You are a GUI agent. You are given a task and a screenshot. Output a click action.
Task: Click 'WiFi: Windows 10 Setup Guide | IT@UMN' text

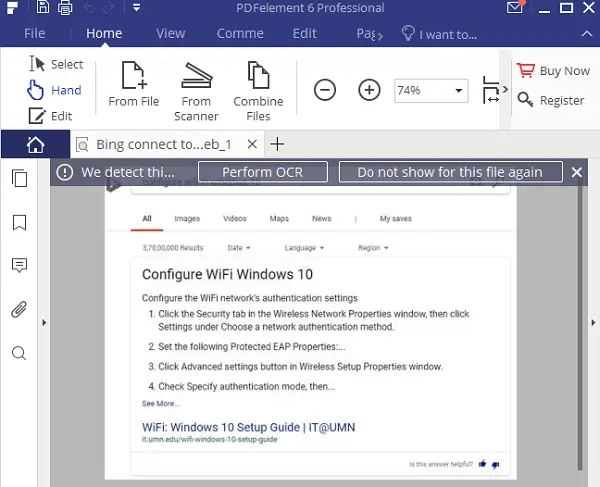pos(248,427)
